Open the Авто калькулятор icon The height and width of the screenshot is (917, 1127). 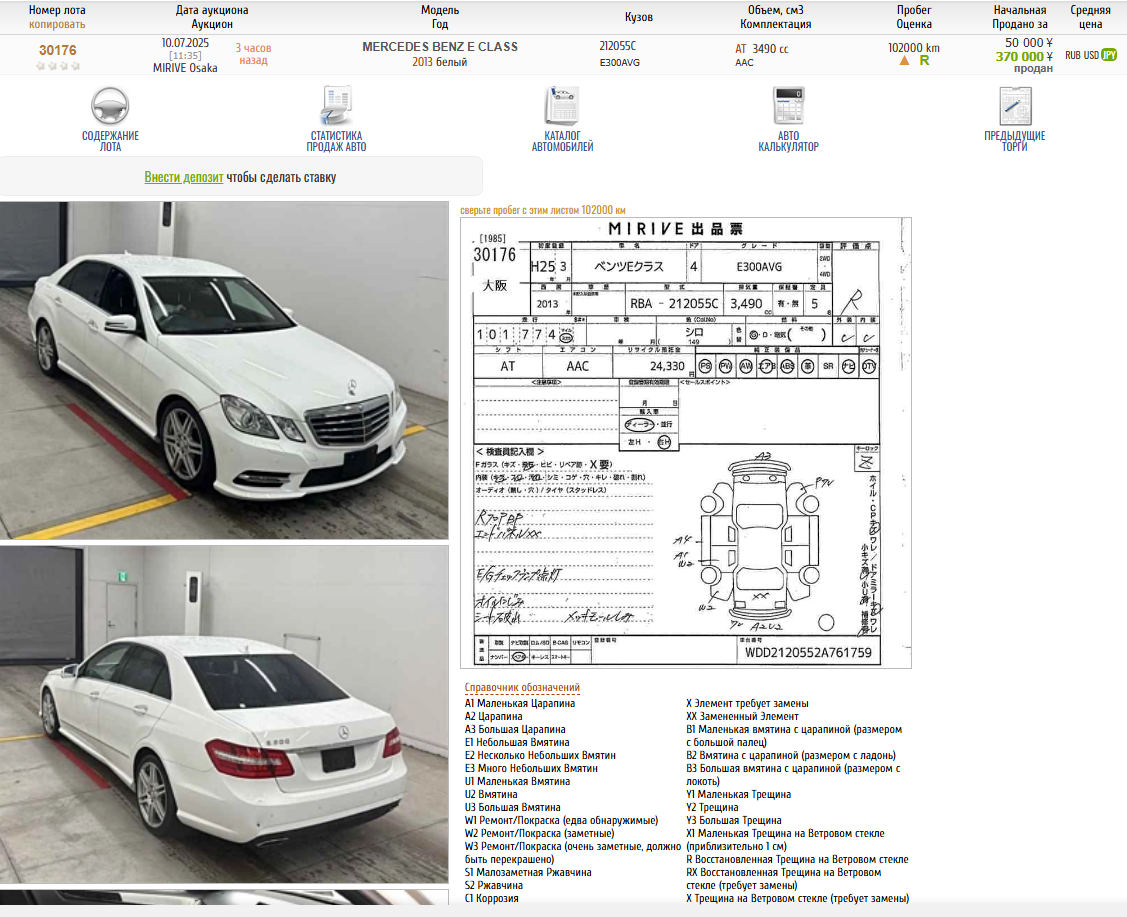[788, 106]
